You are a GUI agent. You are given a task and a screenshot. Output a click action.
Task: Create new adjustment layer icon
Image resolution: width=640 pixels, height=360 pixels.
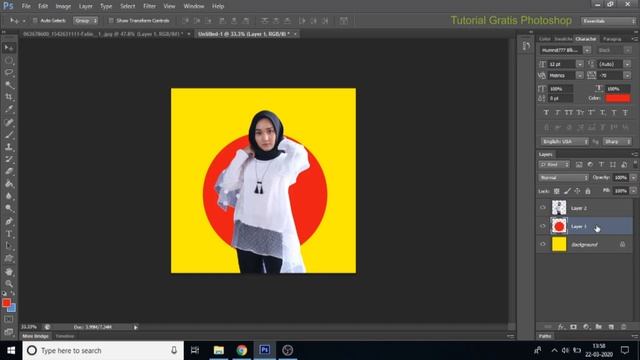[x=586, y=327]
